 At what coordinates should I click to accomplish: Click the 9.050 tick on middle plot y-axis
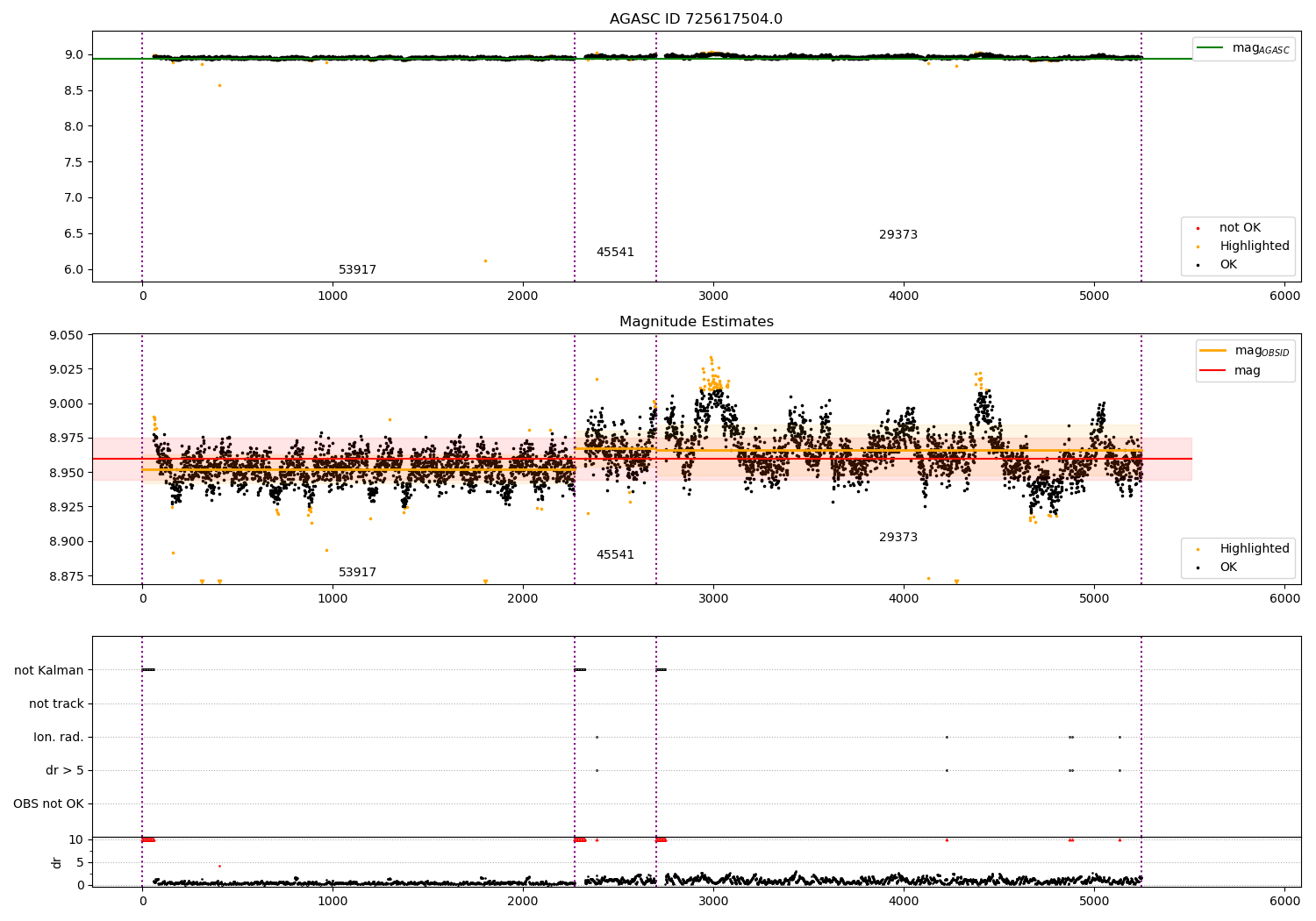coord(65,336)
